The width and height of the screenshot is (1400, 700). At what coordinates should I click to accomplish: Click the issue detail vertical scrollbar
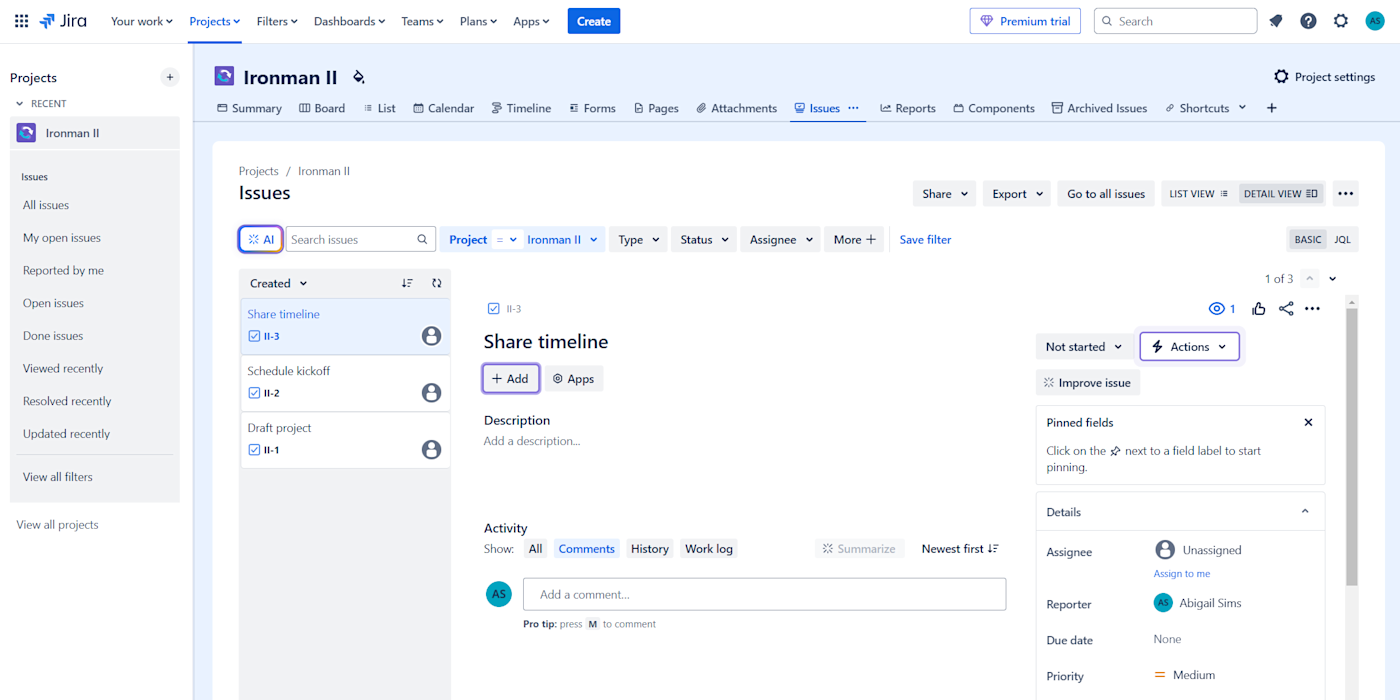(x=1352, y=447)
